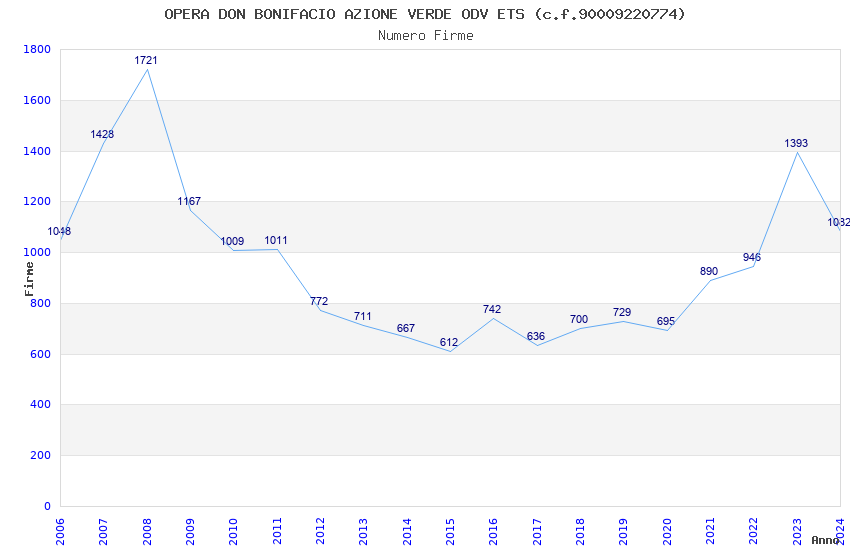Click the x-axis year 2023

coord(797,532)
